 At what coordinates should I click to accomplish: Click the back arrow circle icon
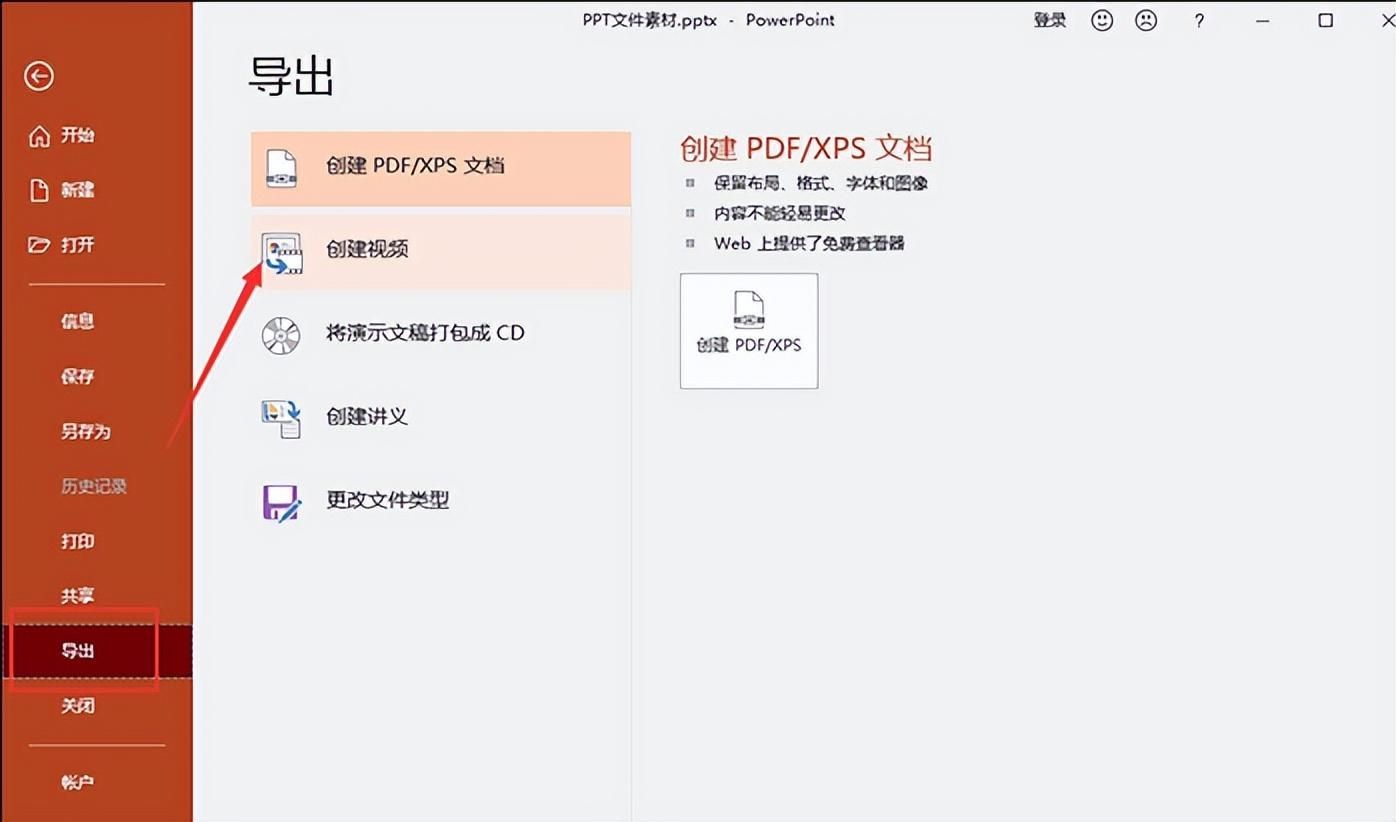(x=39, y=76)
